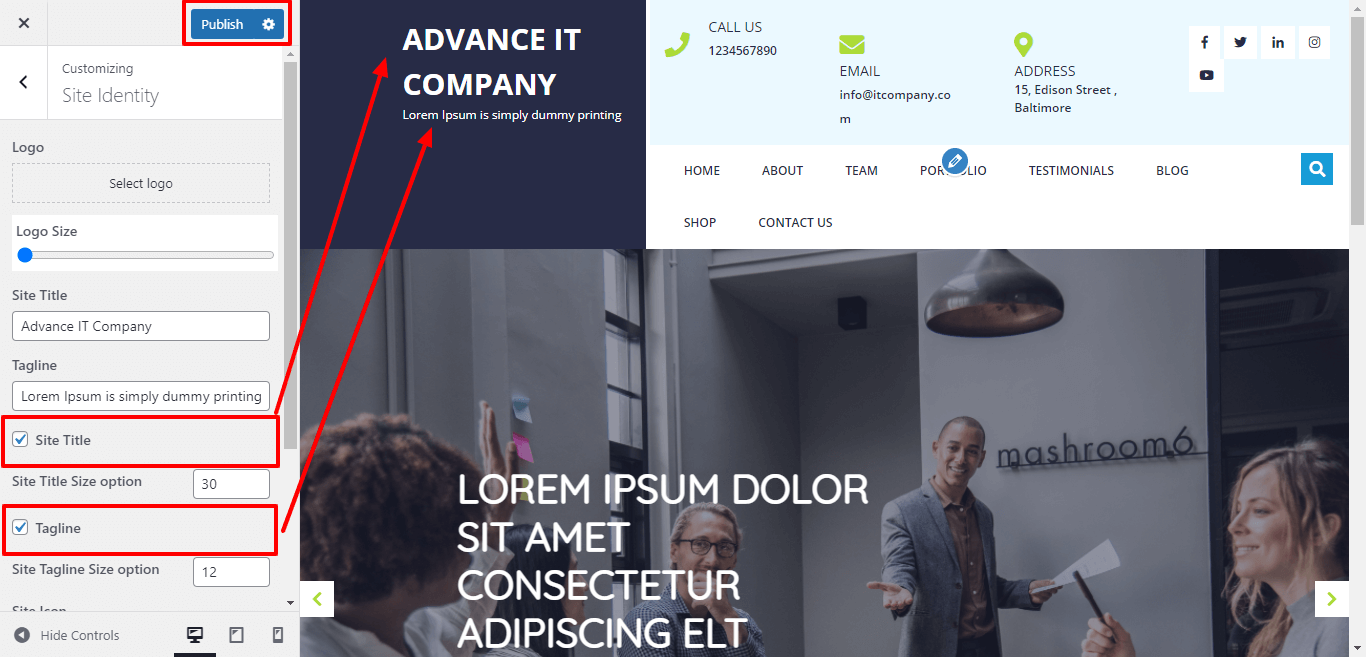Show previous slide with left arrow
The width and height of the screenshot is (1366, 657).
click(x=317, y=599)
